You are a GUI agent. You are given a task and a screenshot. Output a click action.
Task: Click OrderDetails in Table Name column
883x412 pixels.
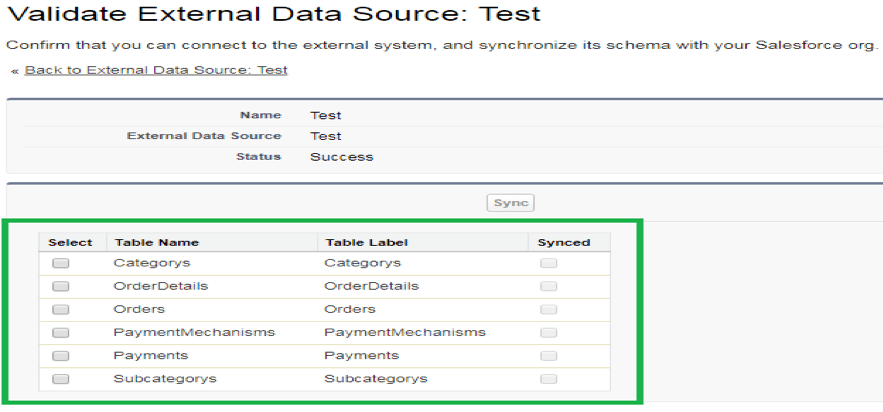coord(160,286)
